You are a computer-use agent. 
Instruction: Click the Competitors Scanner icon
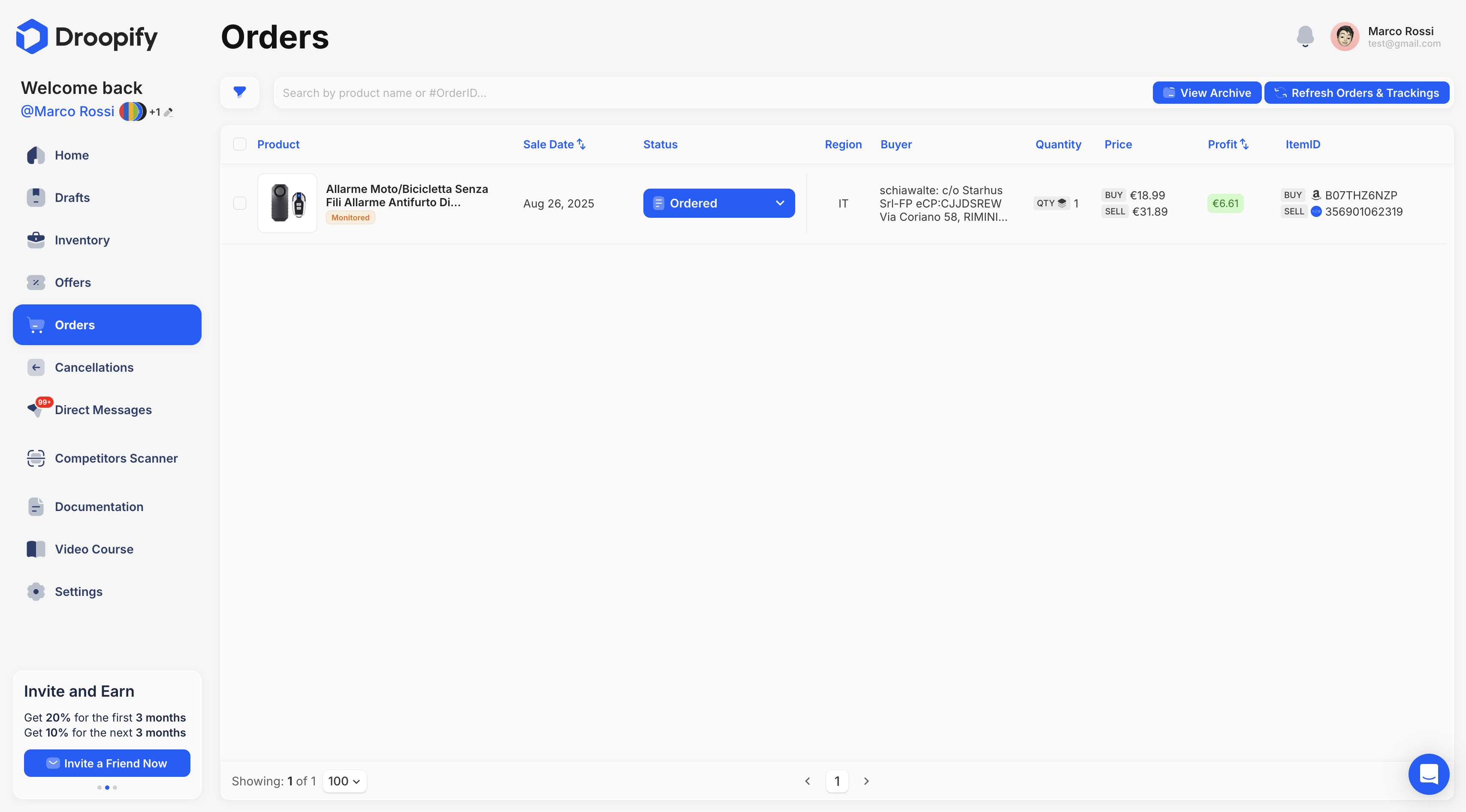[x=36, y=458]
